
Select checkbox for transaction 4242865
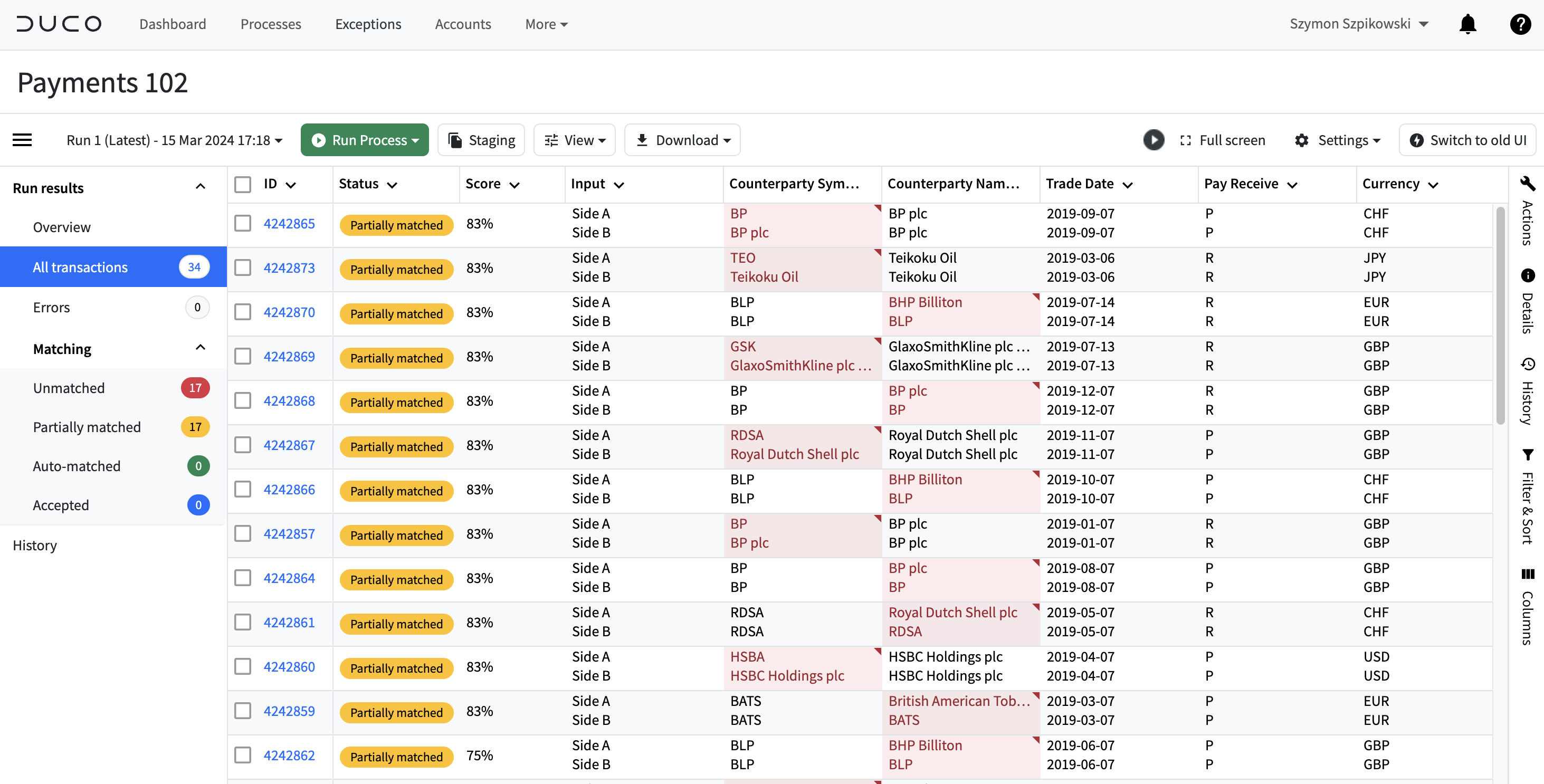click(243, 224)
